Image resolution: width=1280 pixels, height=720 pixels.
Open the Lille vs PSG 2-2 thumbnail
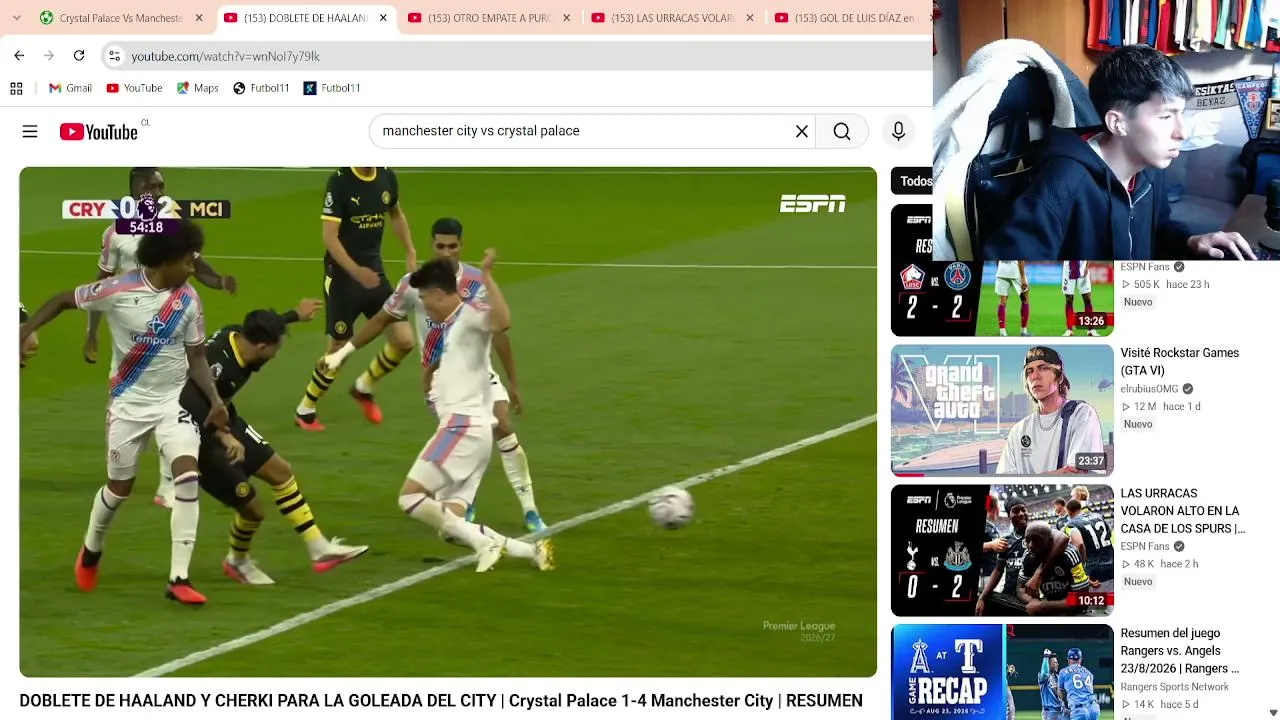point(1002,270)
